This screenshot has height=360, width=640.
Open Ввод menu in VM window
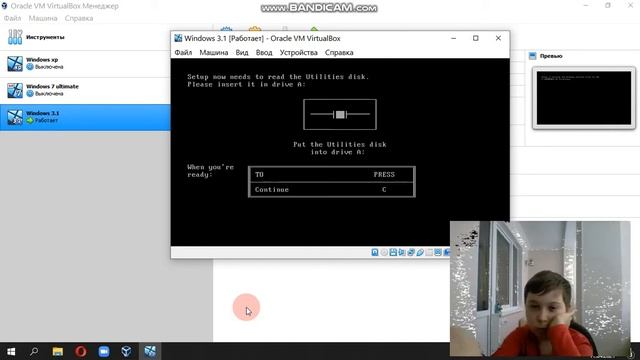click(264, 53)
